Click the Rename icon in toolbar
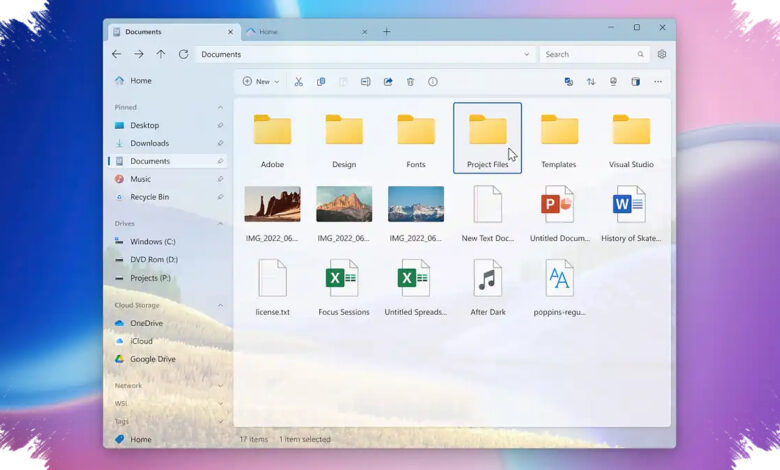Viewport: 780px width, 470px height. click(366, 82)
